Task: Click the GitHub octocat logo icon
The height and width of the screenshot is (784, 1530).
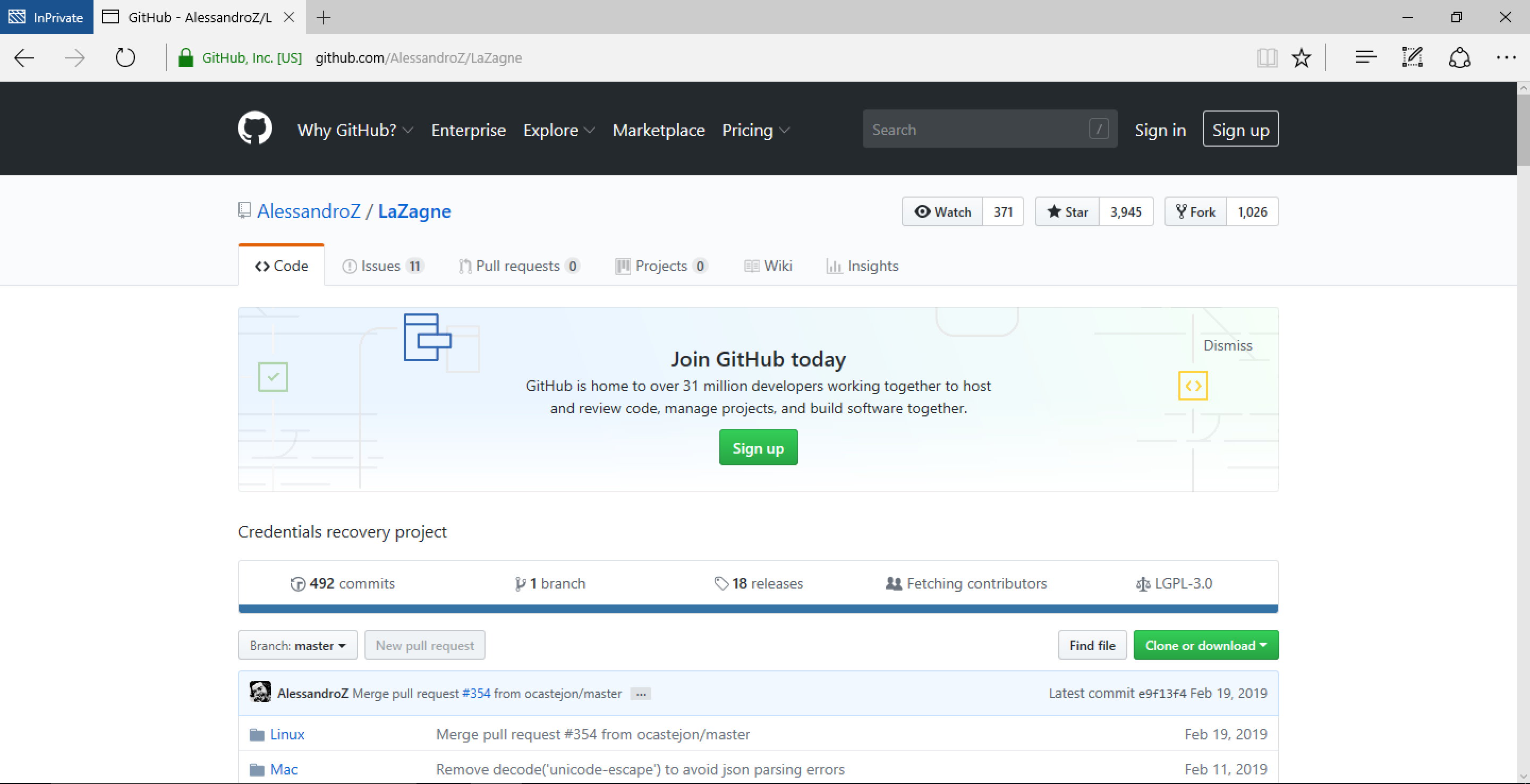Action: tap(254, 129)
